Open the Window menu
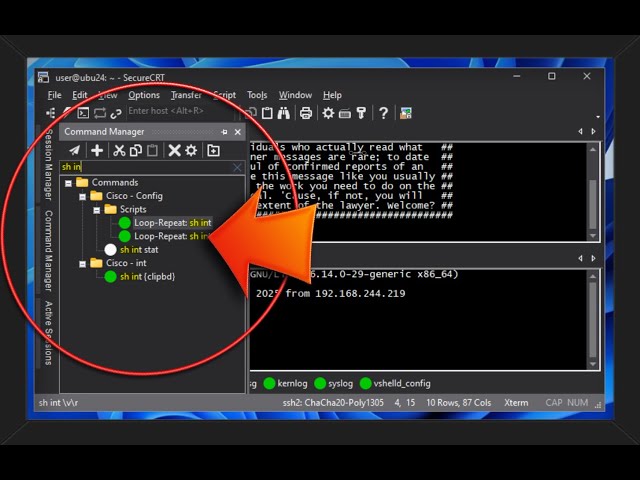Screen dimensions: 640x480 (295, 95)
